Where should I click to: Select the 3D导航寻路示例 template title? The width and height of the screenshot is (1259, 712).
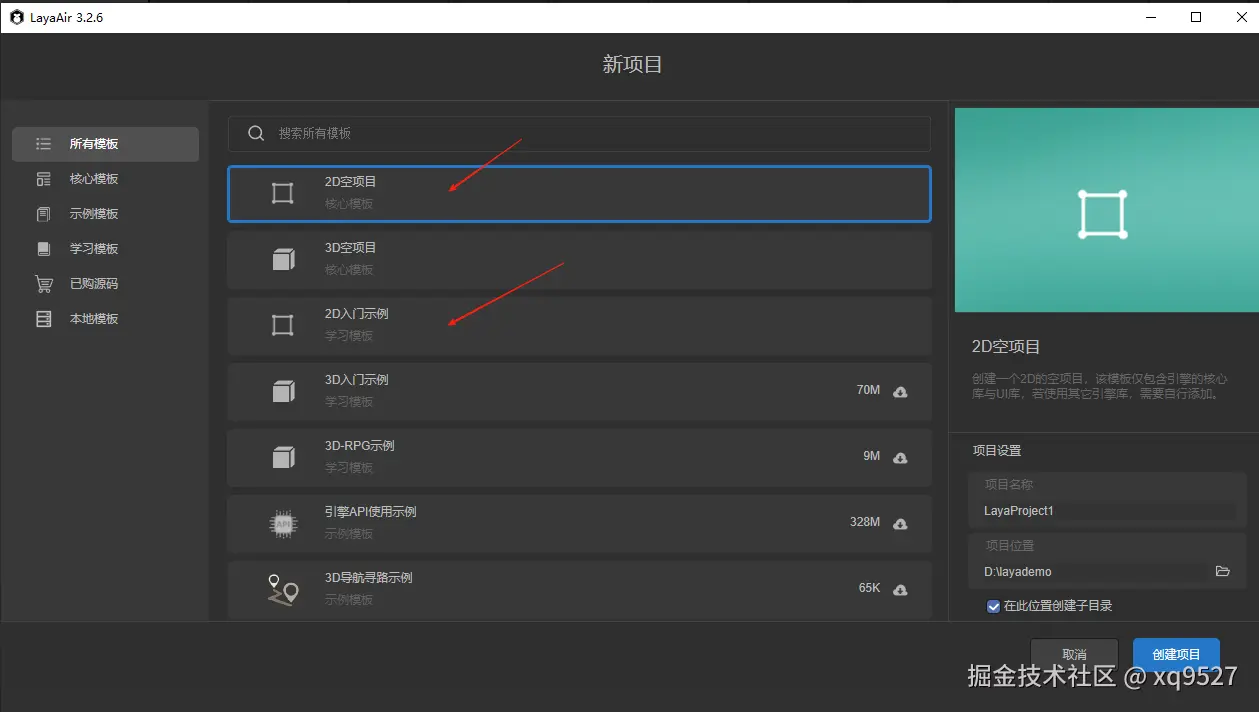368,578
